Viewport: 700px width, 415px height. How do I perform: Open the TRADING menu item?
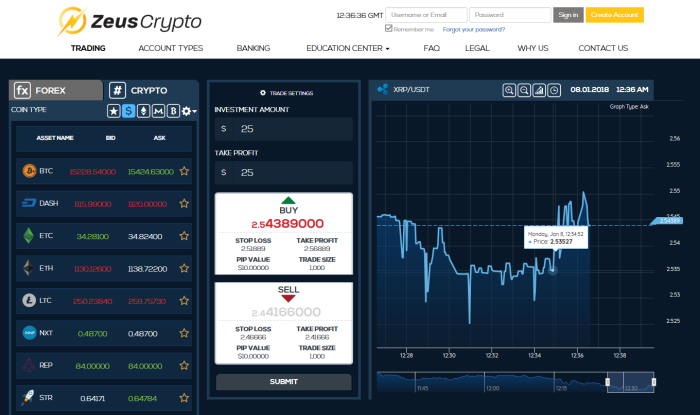click(88, 48)
